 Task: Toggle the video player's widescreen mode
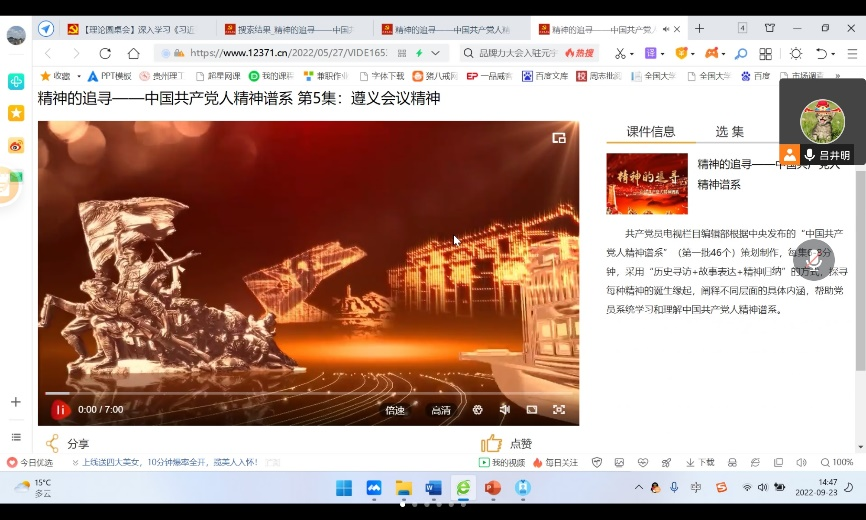532,409
